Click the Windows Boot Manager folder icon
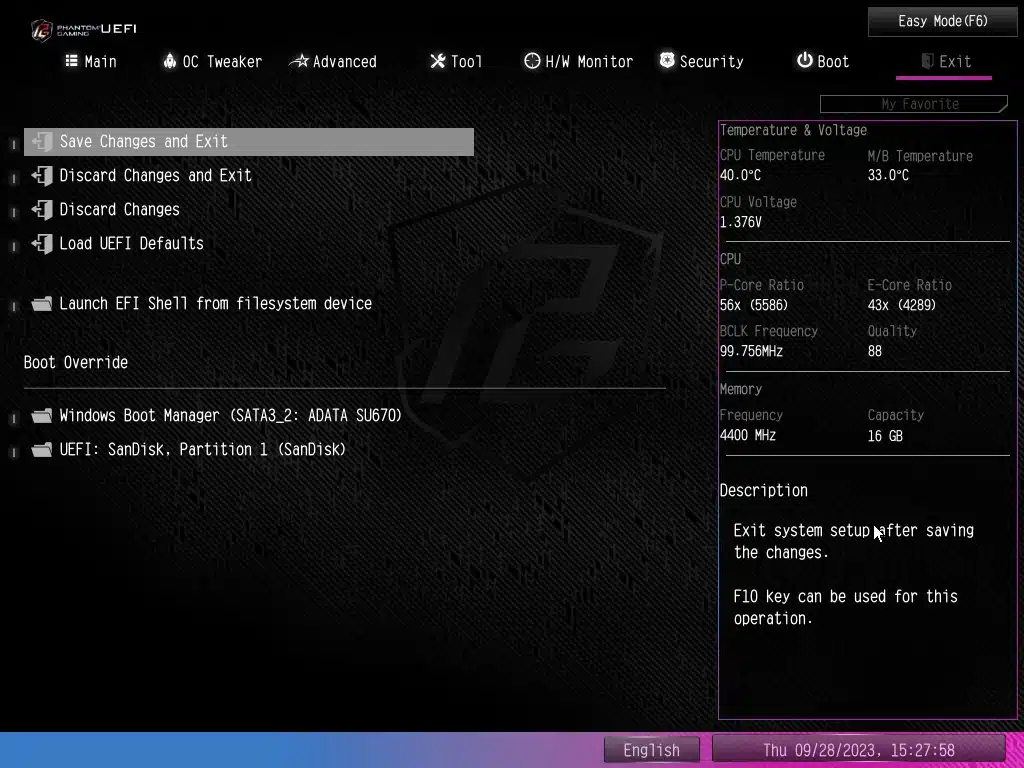This screenshot has width=1024, height=768. [42, 416]
